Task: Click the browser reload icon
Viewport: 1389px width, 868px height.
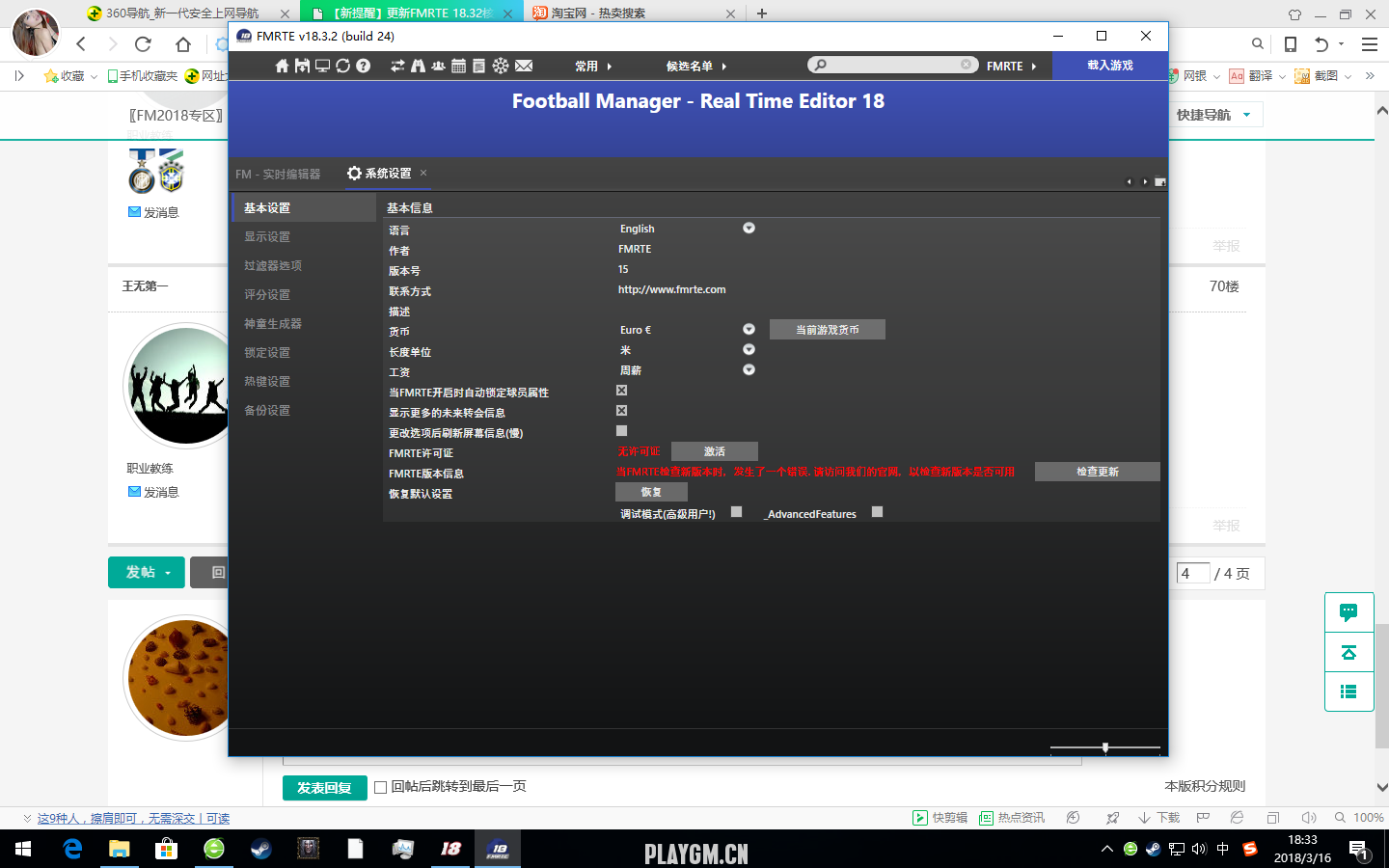Action: coord(143,43)
